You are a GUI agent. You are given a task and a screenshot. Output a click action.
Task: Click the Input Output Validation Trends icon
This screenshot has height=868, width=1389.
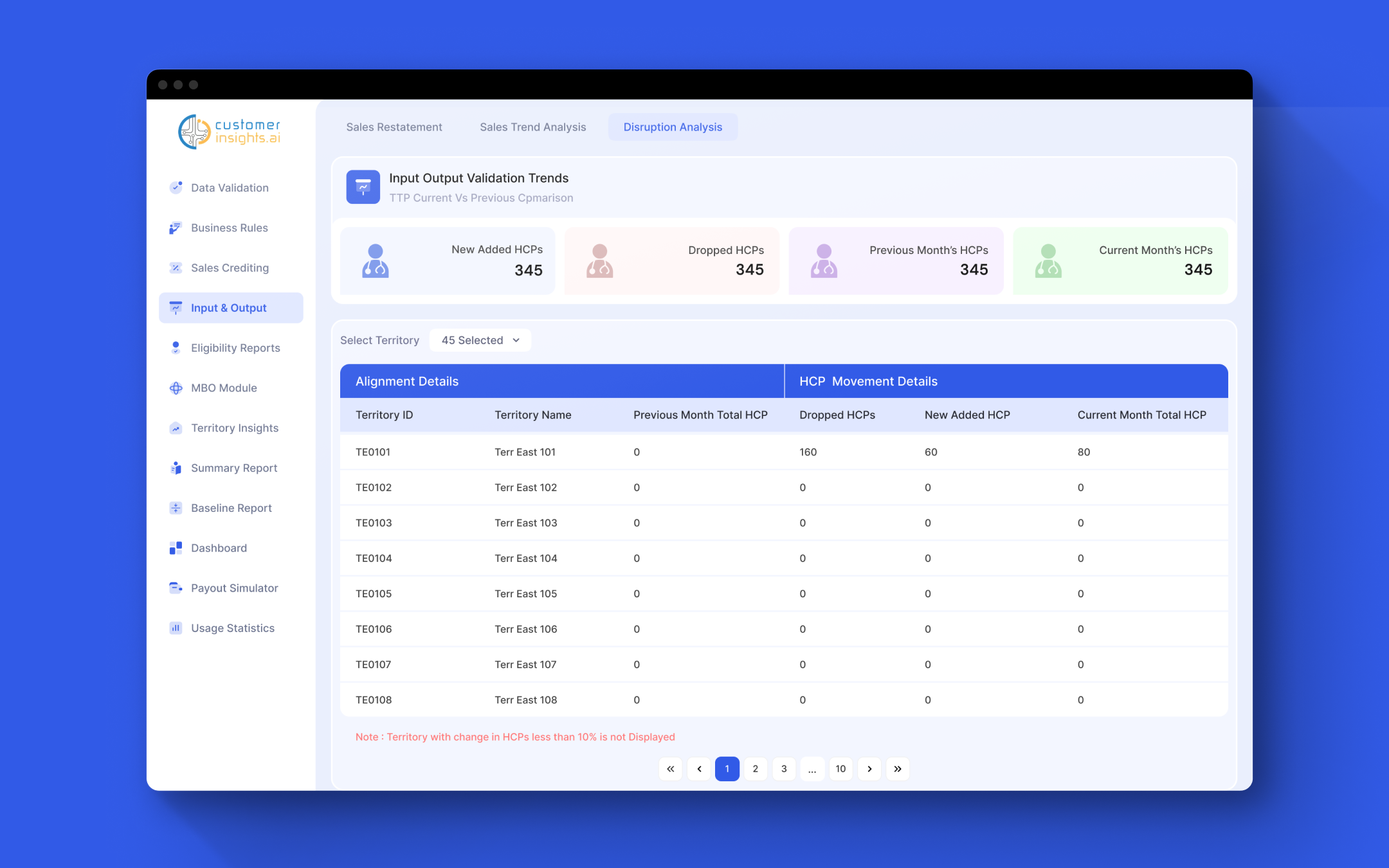(x=363, y=187)
